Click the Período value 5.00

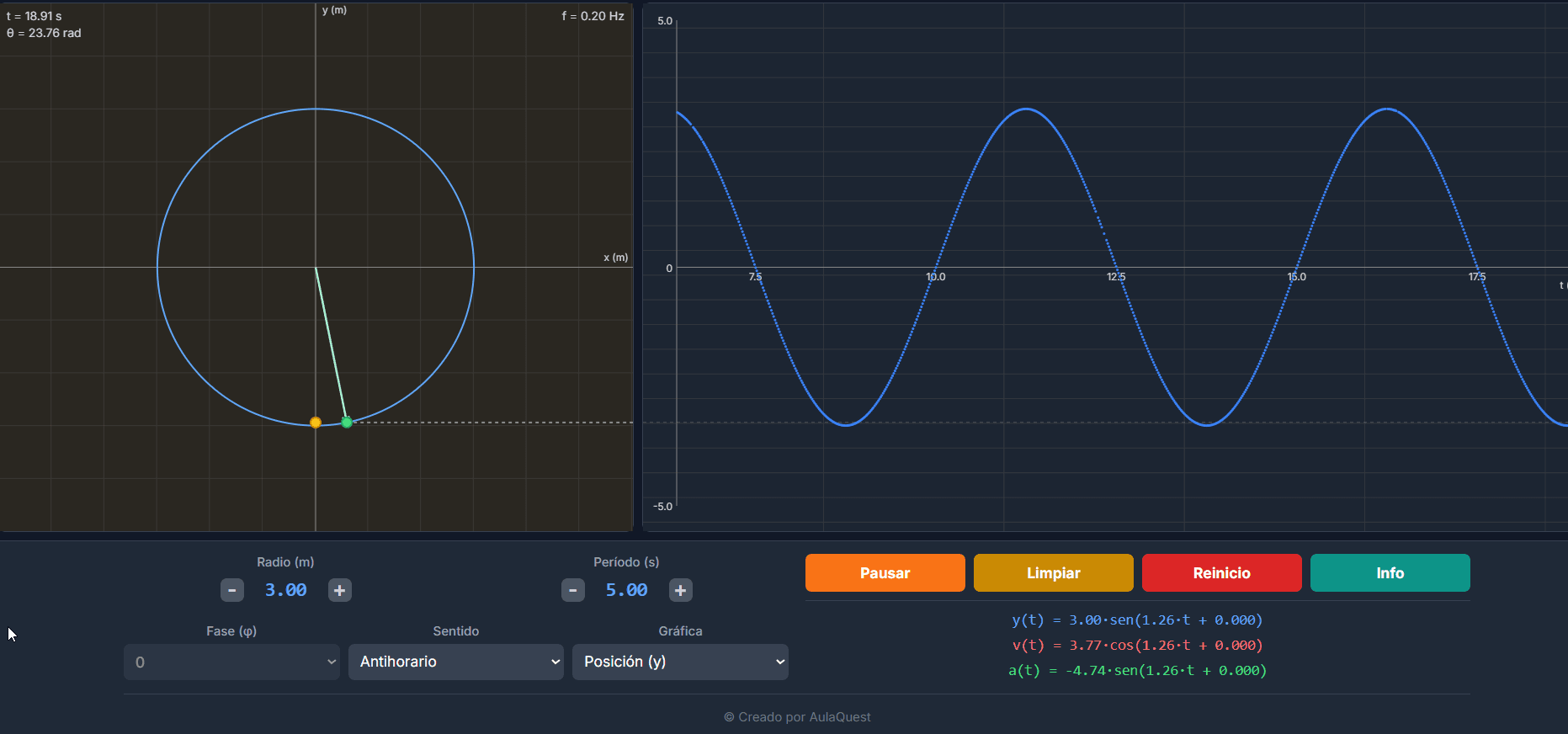(627, 590)
